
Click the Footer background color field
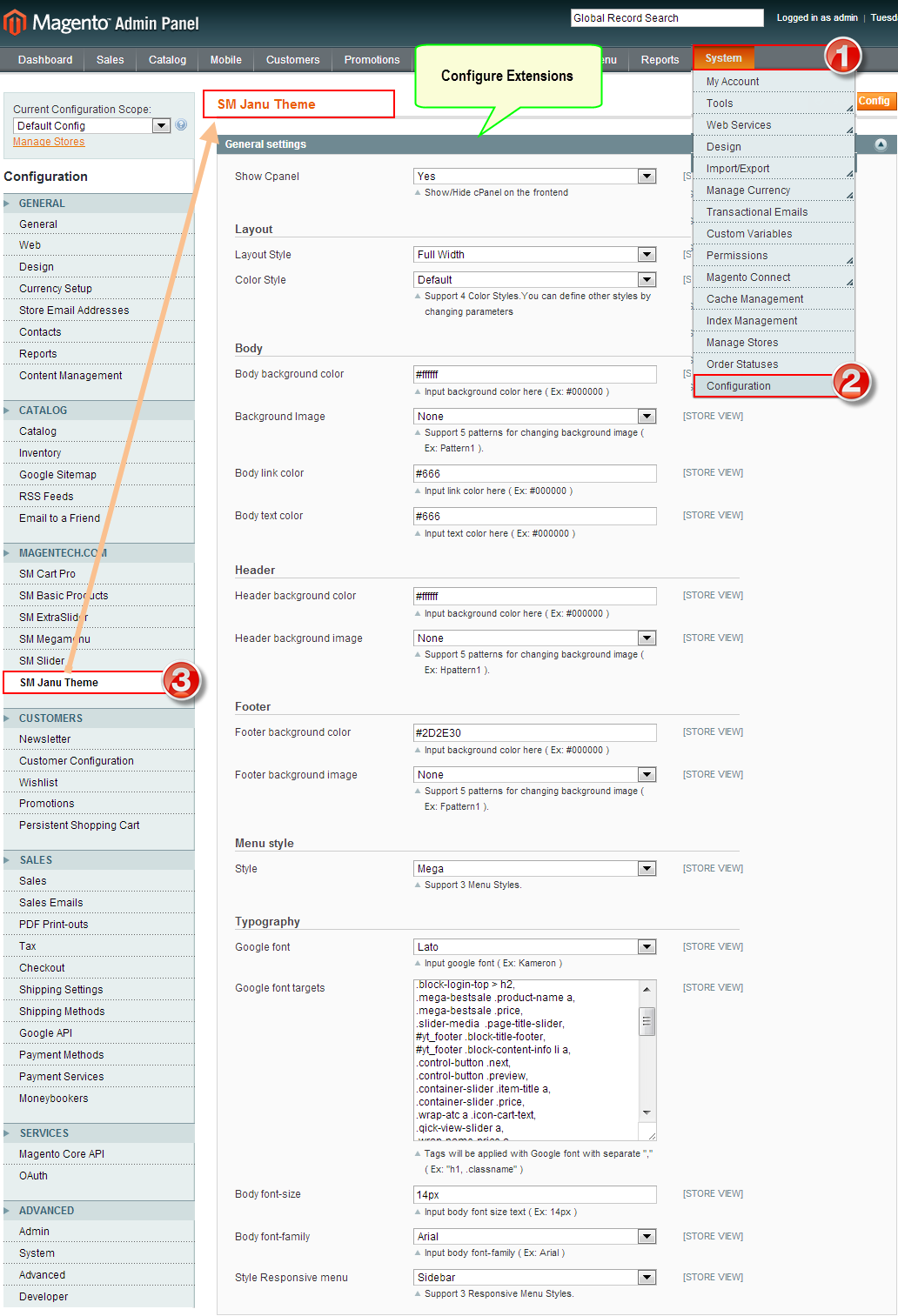[535, 733]
